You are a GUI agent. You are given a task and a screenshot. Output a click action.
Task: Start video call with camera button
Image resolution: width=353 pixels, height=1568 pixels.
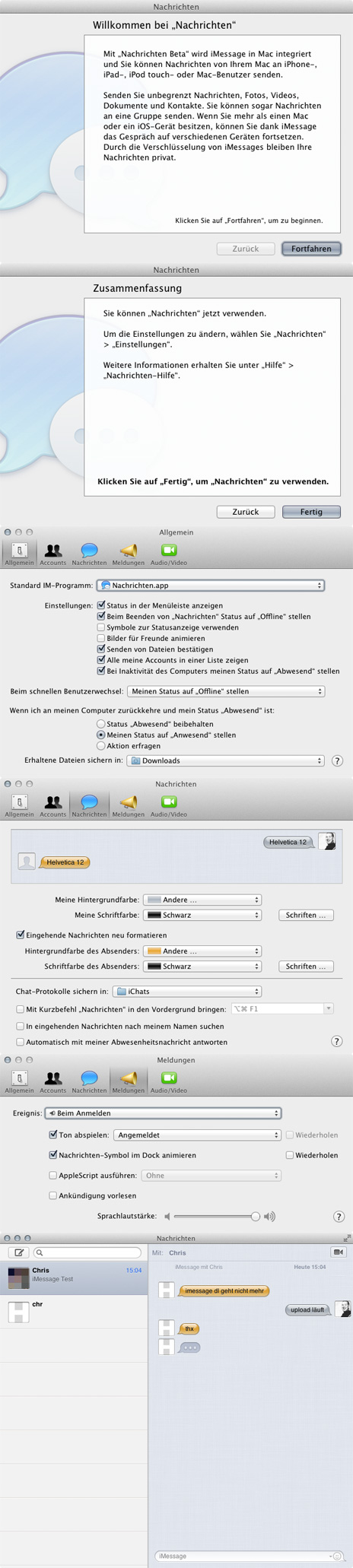point(339,1252)
